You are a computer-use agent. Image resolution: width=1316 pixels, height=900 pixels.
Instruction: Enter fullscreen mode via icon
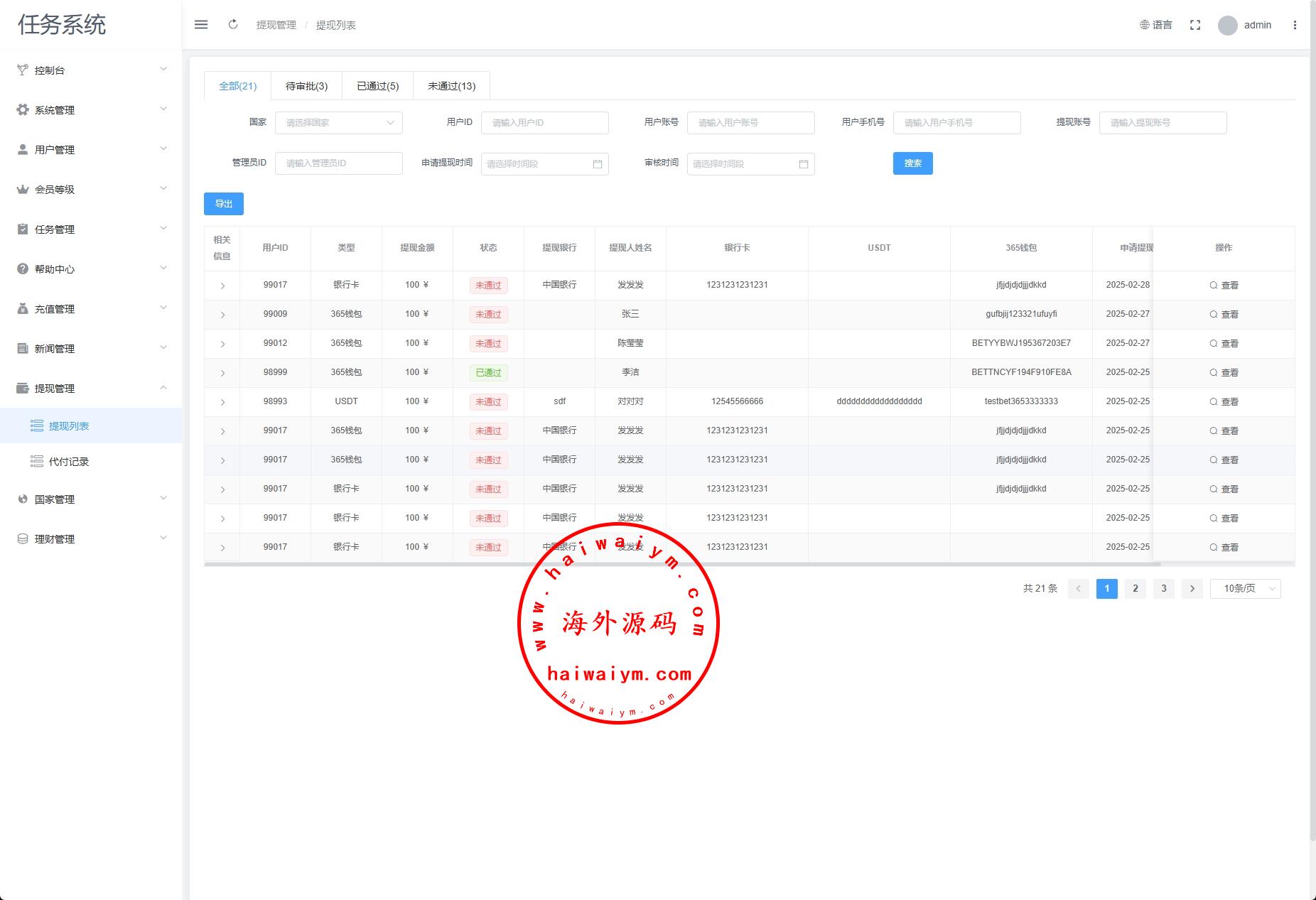pyautogui.click(x=1195, y=25)
